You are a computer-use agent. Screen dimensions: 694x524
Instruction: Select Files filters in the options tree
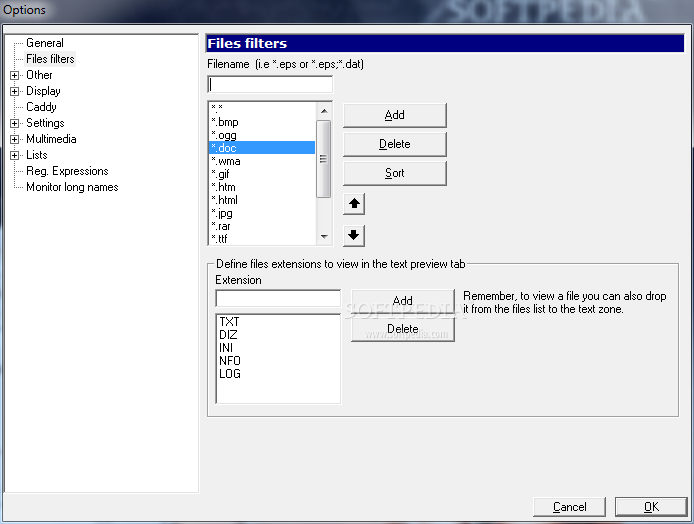click(x=50, y=59)
